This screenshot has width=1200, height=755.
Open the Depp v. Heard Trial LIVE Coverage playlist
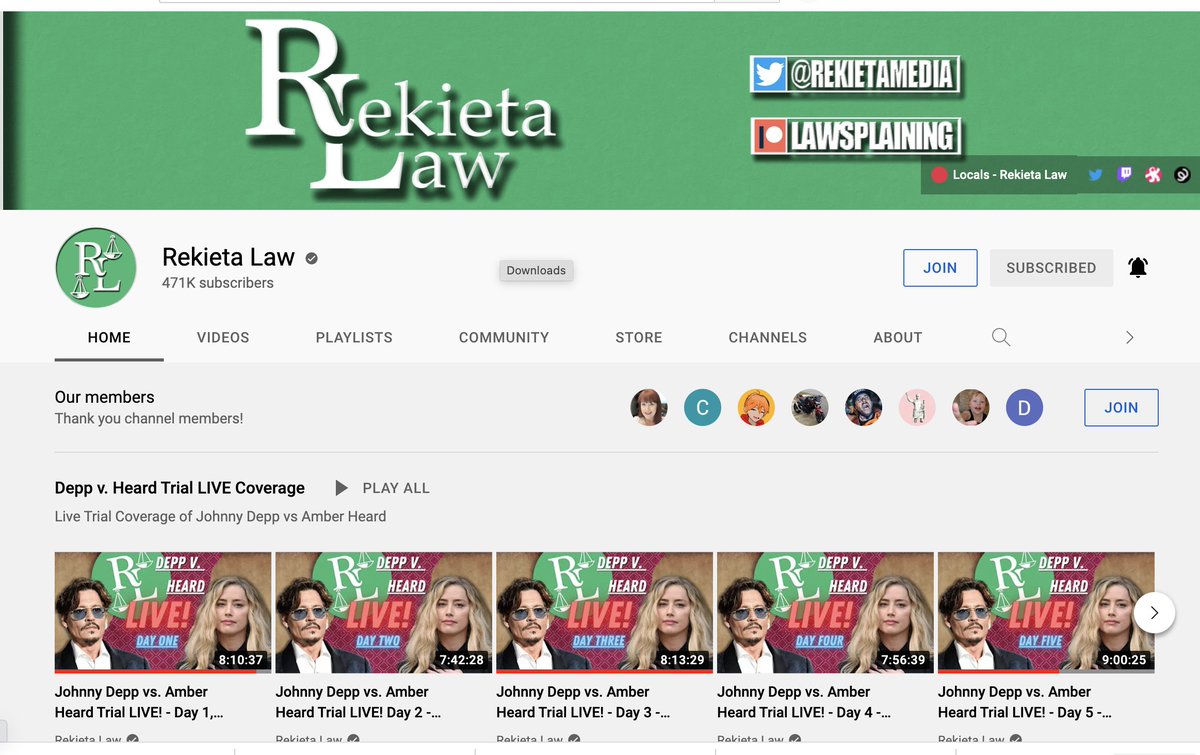179,488
